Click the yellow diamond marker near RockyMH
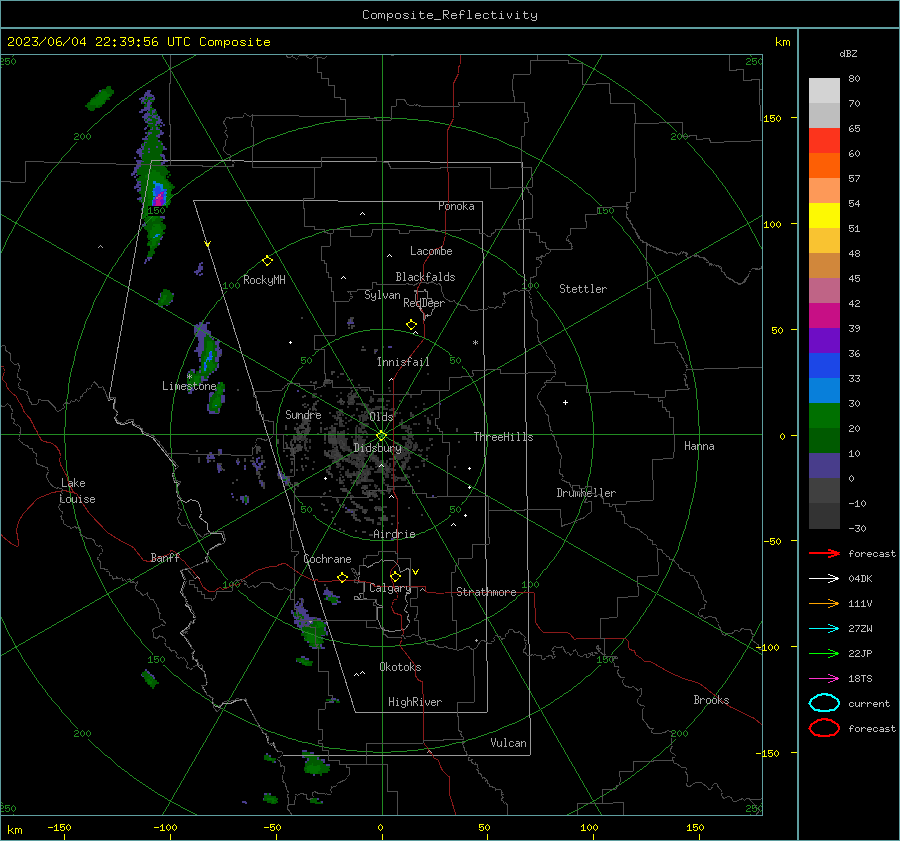The height and width of the screenshot is (841, 900). tap(267, 261)
